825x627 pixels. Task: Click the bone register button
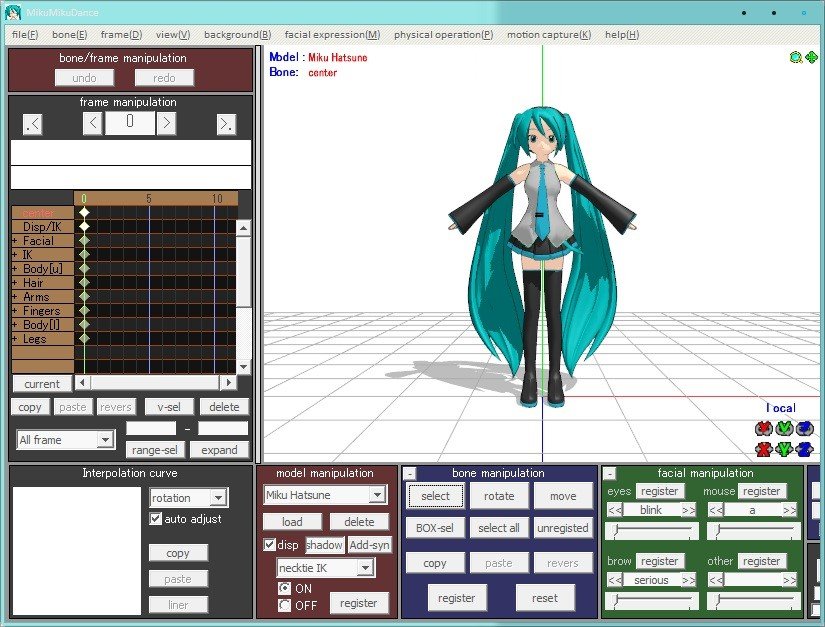point(456,598)
